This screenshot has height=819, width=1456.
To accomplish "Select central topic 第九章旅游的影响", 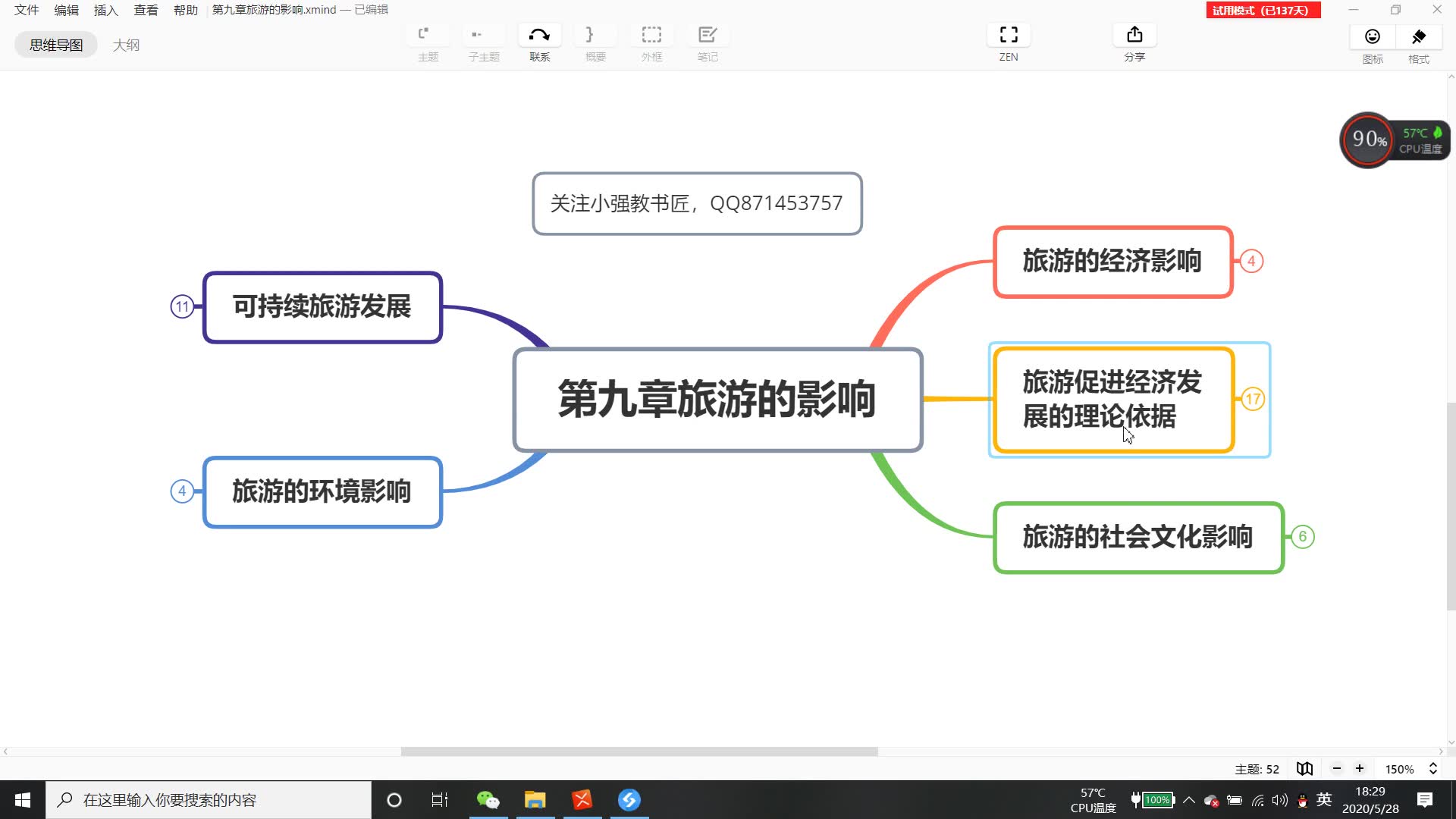I will coord(717,400).
